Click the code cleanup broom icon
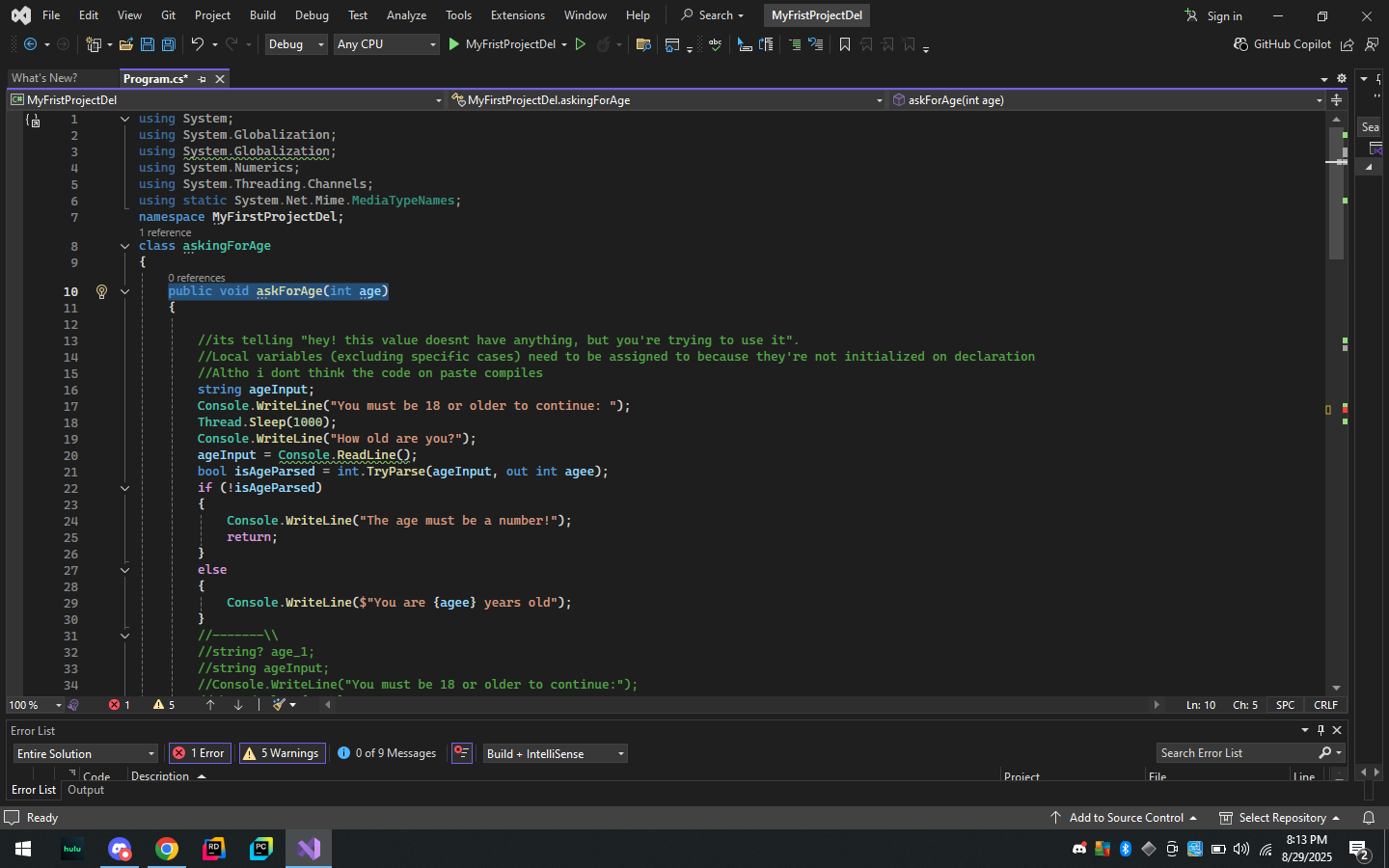 click(x=279, y=705)
